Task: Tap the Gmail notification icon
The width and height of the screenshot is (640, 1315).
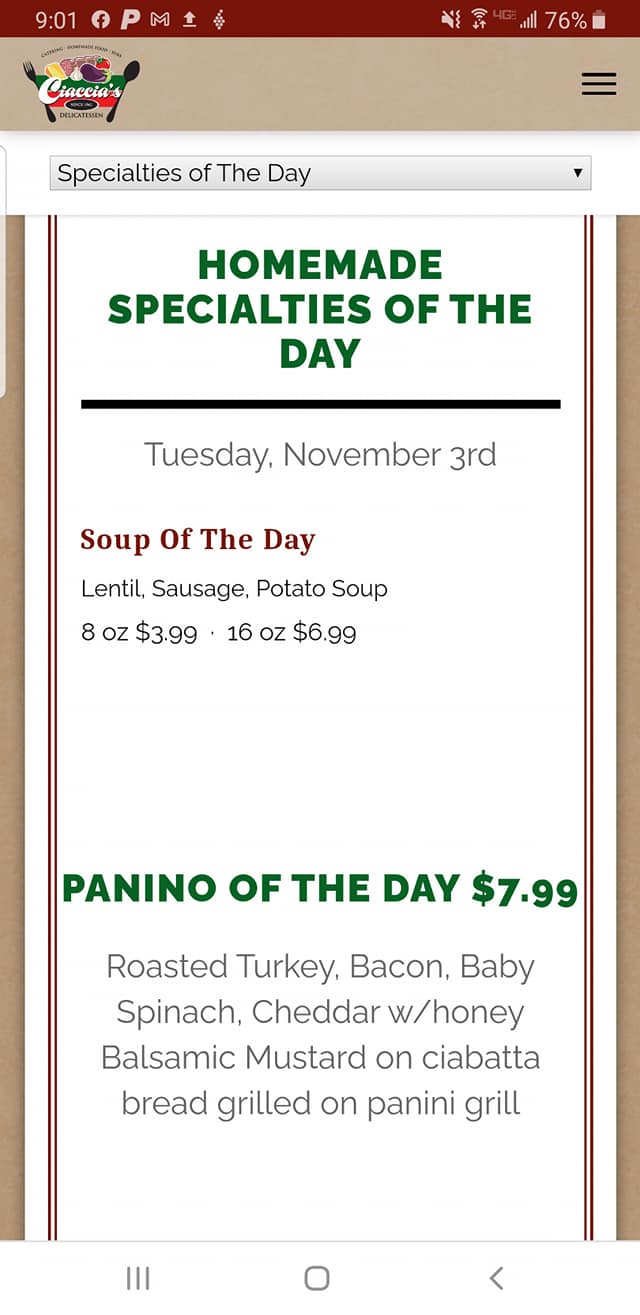Action: point(160,20)
